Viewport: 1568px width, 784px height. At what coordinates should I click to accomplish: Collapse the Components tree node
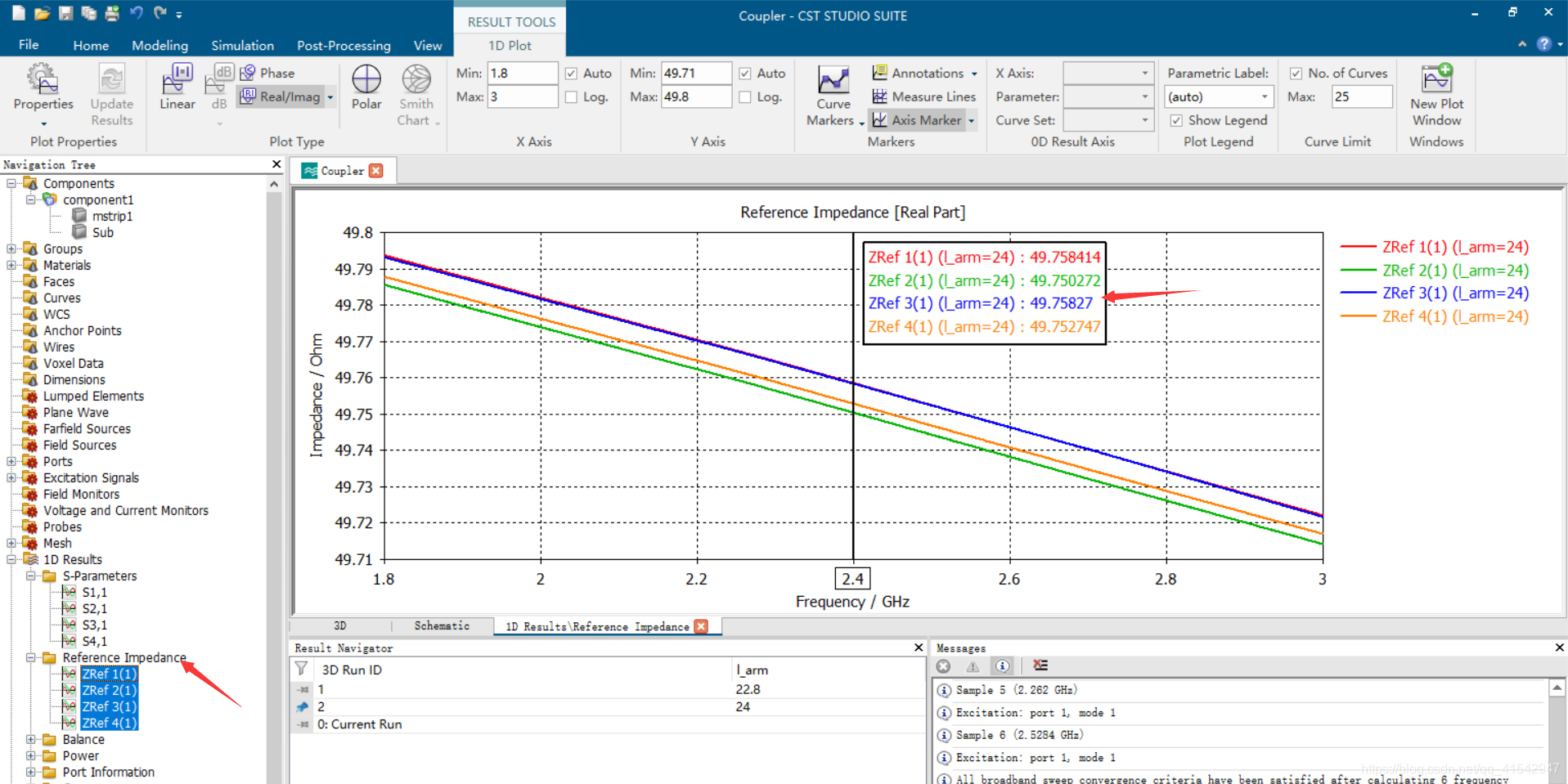pos(11,183)
